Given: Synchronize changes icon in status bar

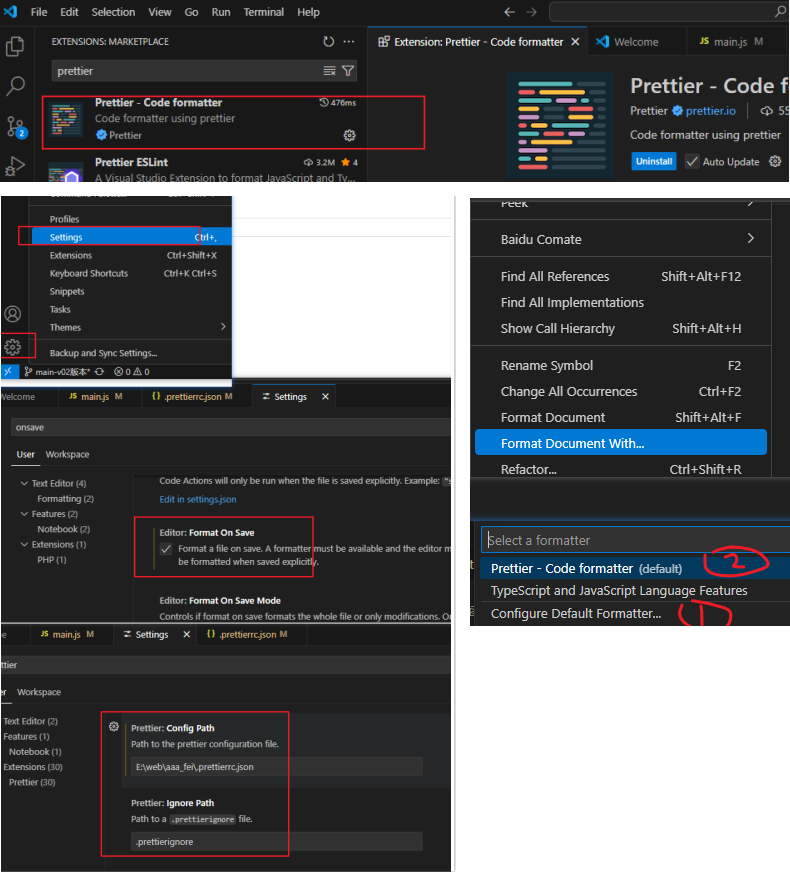Looking at the screenshot, I should click(99, 372).
